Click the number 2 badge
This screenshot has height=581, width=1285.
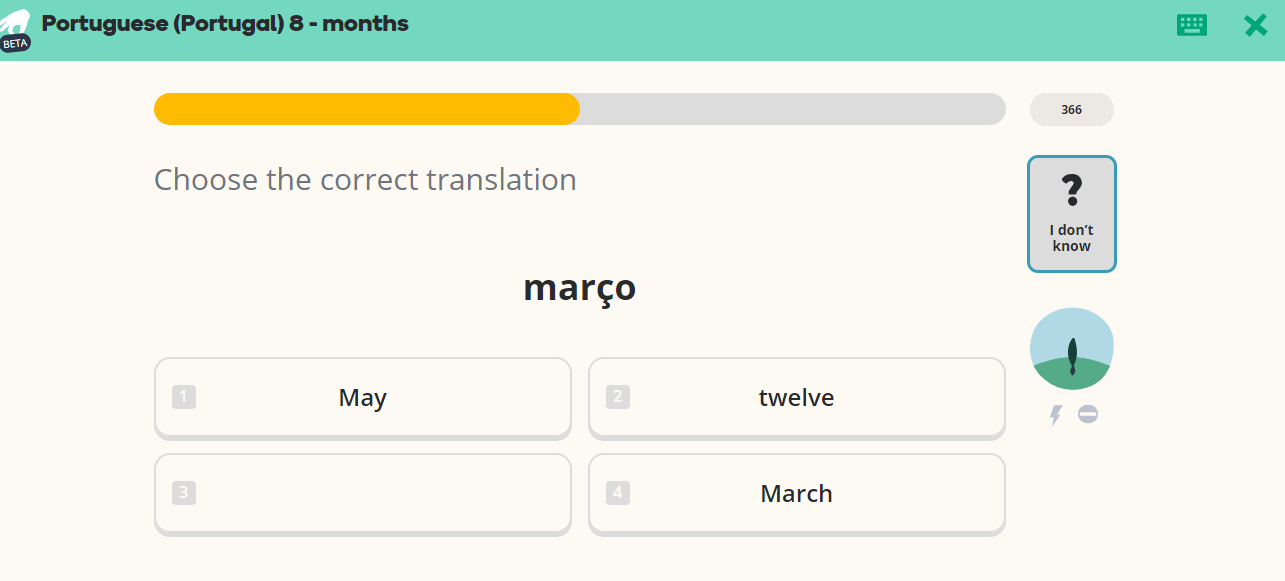(x=618, y=397)
